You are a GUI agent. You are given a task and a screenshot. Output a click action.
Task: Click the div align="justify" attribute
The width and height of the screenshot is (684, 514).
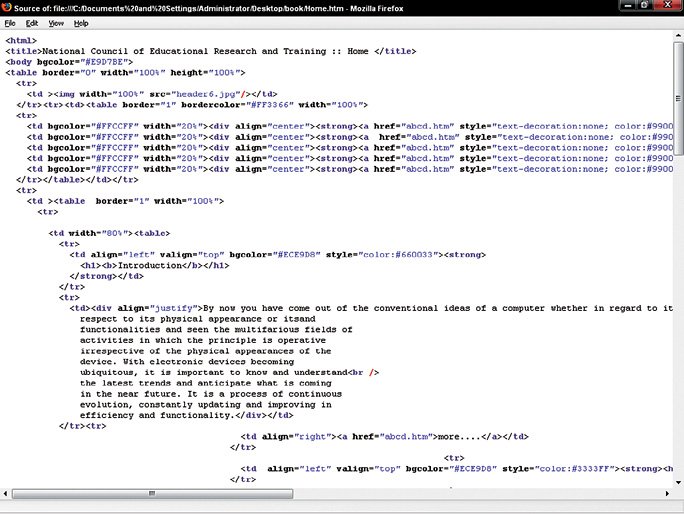[x=157, y=308]
